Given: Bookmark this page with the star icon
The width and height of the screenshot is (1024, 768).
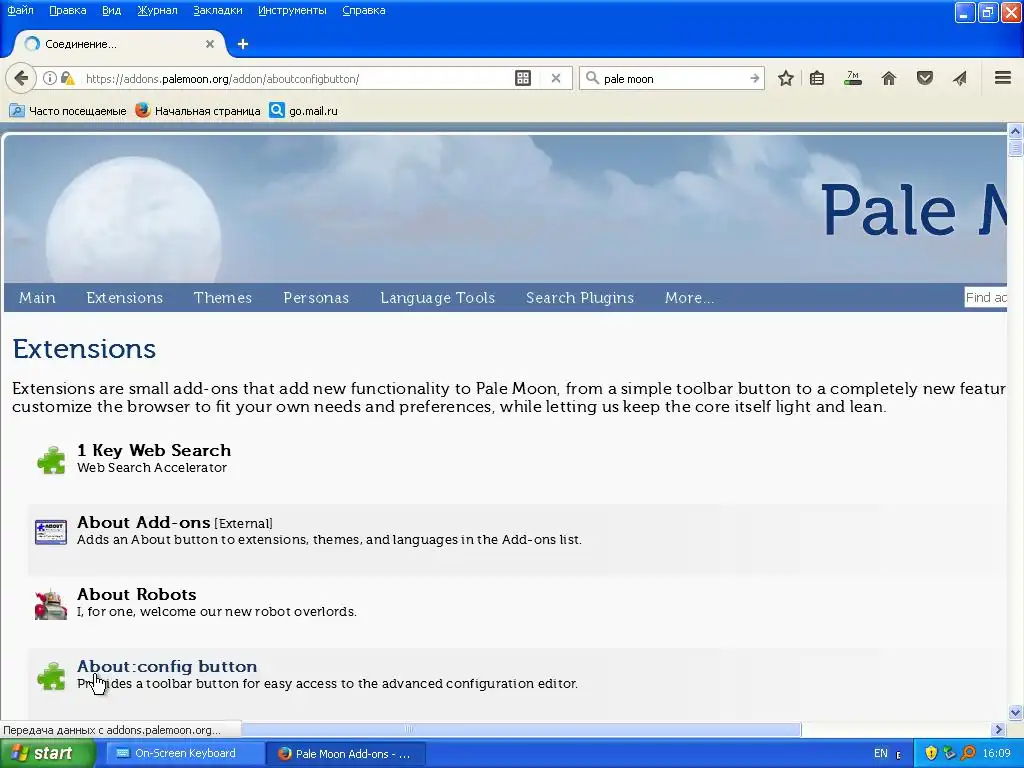Looking at the screenshot, I should [x=786, y=78].
